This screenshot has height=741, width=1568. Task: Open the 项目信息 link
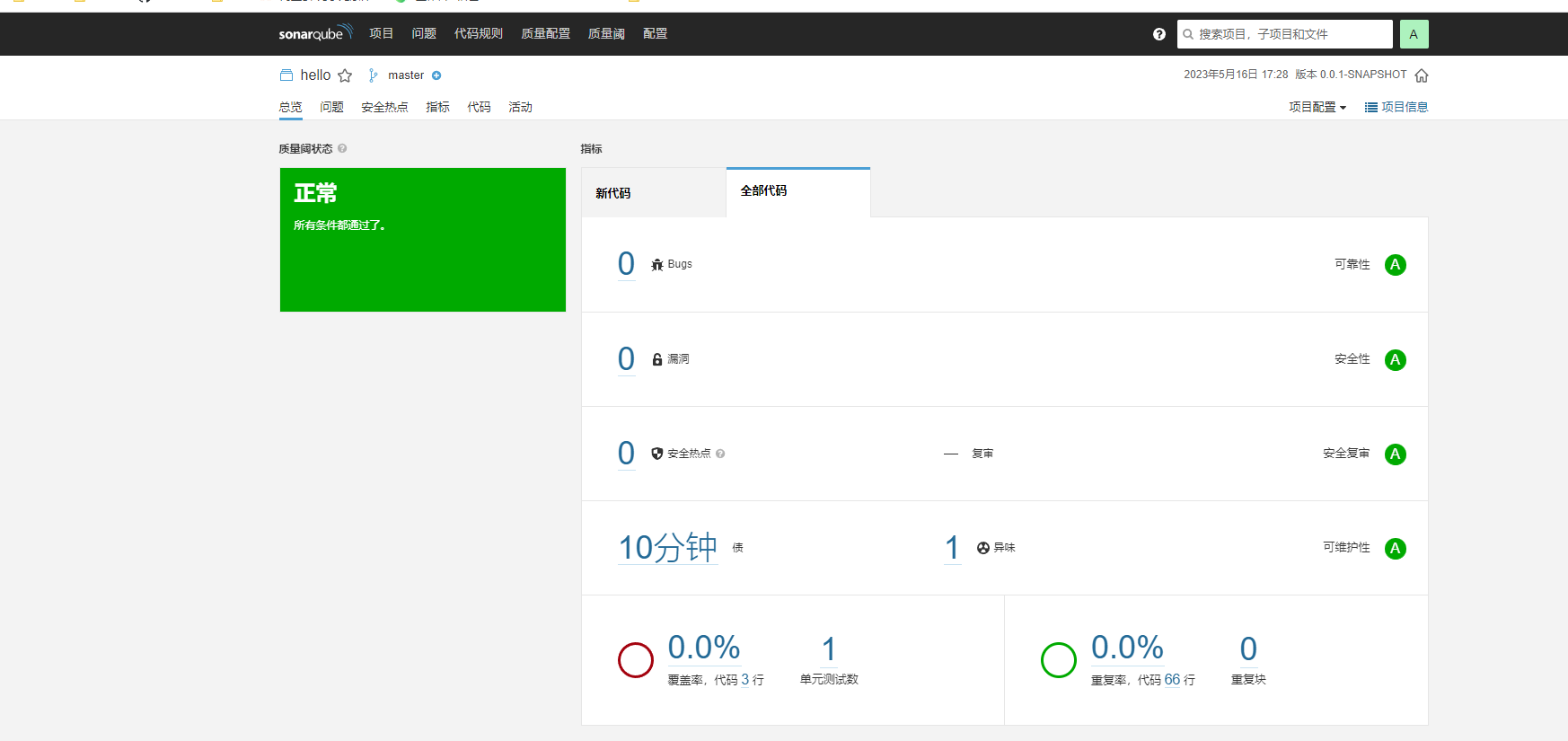pyautogui.click(x=1405, y=107)
